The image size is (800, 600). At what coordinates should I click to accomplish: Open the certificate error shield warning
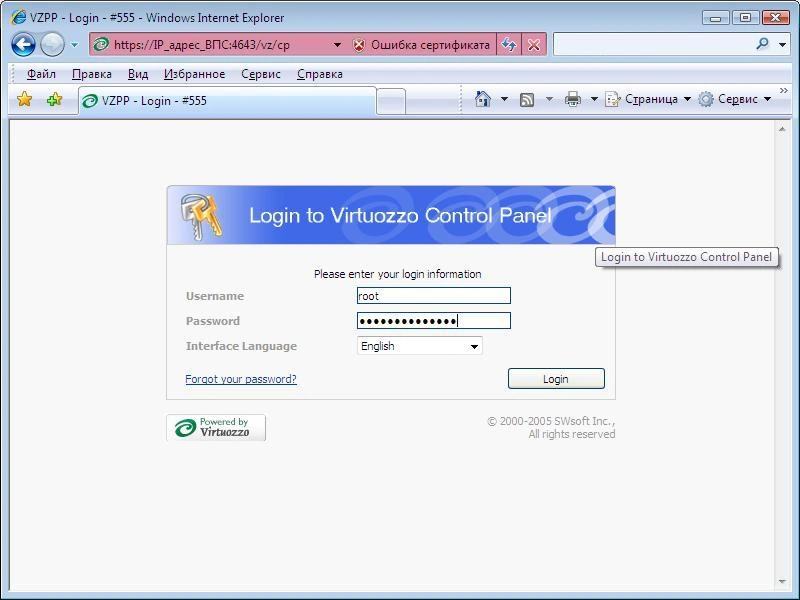(359, 45)
